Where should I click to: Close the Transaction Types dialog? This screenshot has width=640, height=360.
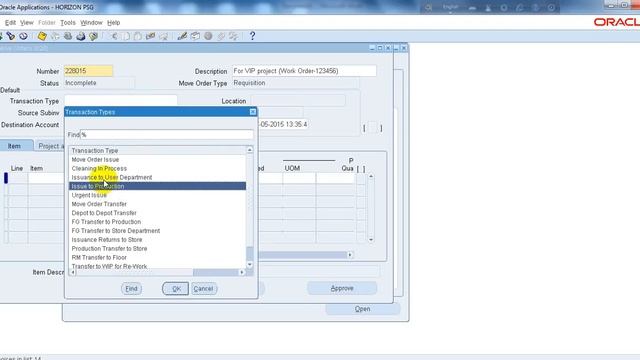pos(253,112)
